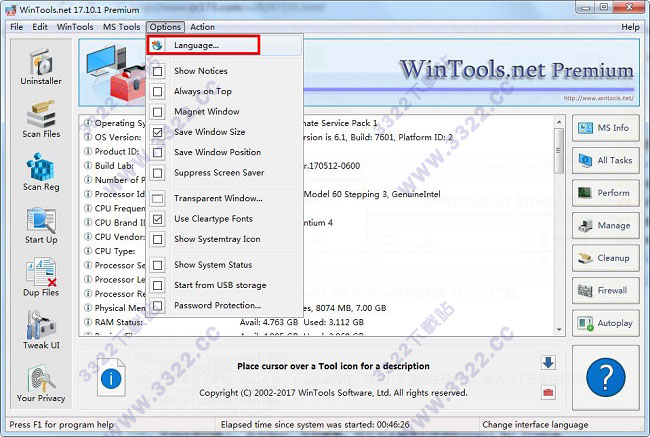The image size is (650, 437).
Task: Open the File menu
Action: point(17,27)
